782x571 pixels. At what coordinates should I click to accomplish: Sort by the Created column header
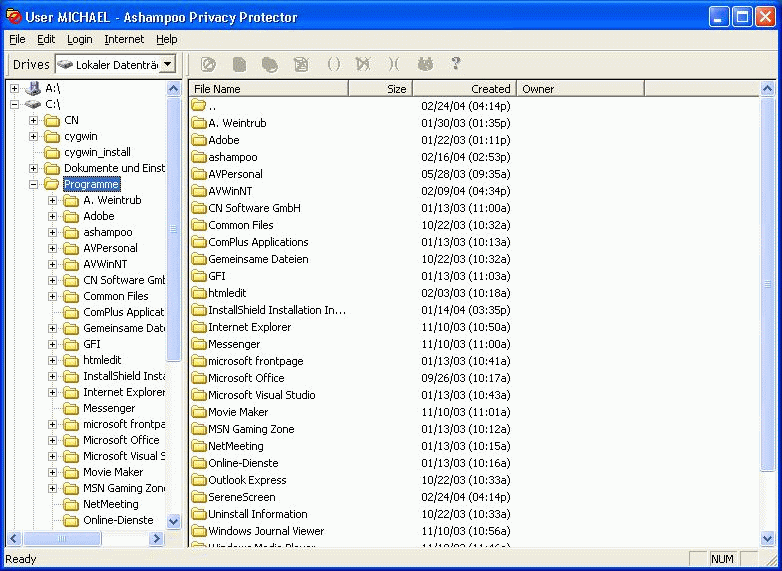464,89
